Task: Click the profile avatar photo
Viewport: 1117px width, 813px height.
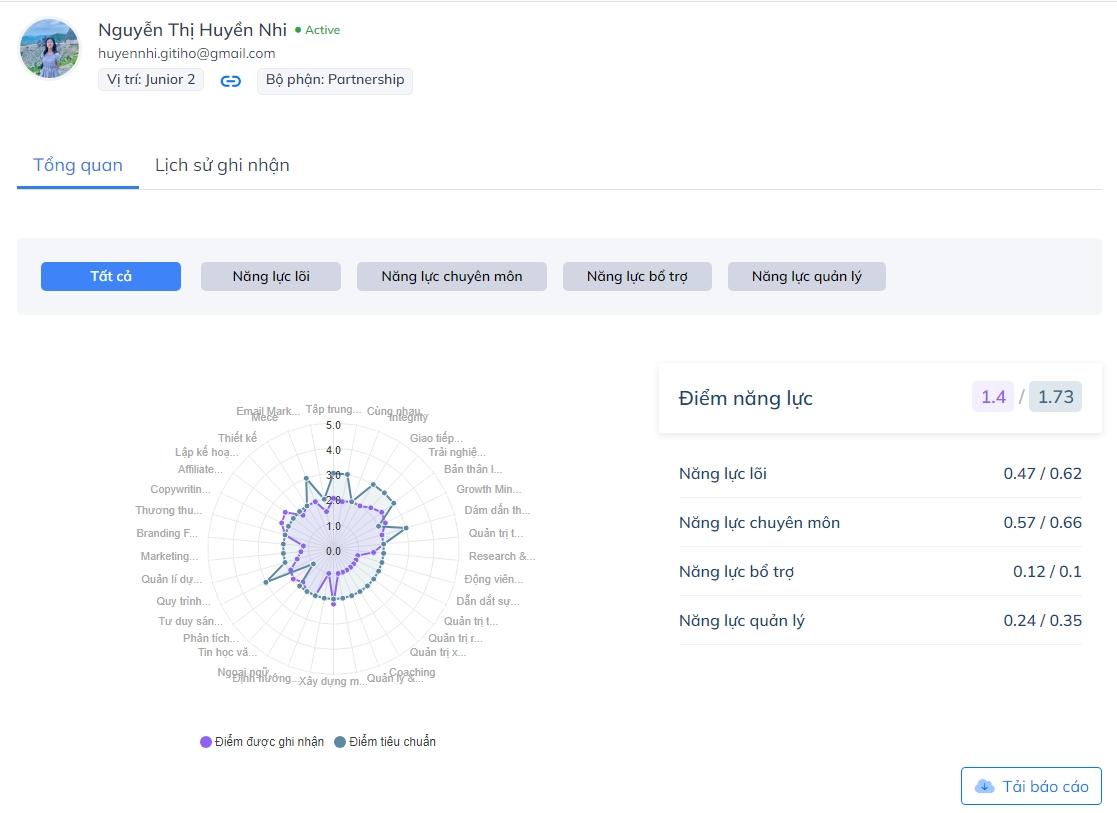Action: pyautogui.click(x=49, y=48)
